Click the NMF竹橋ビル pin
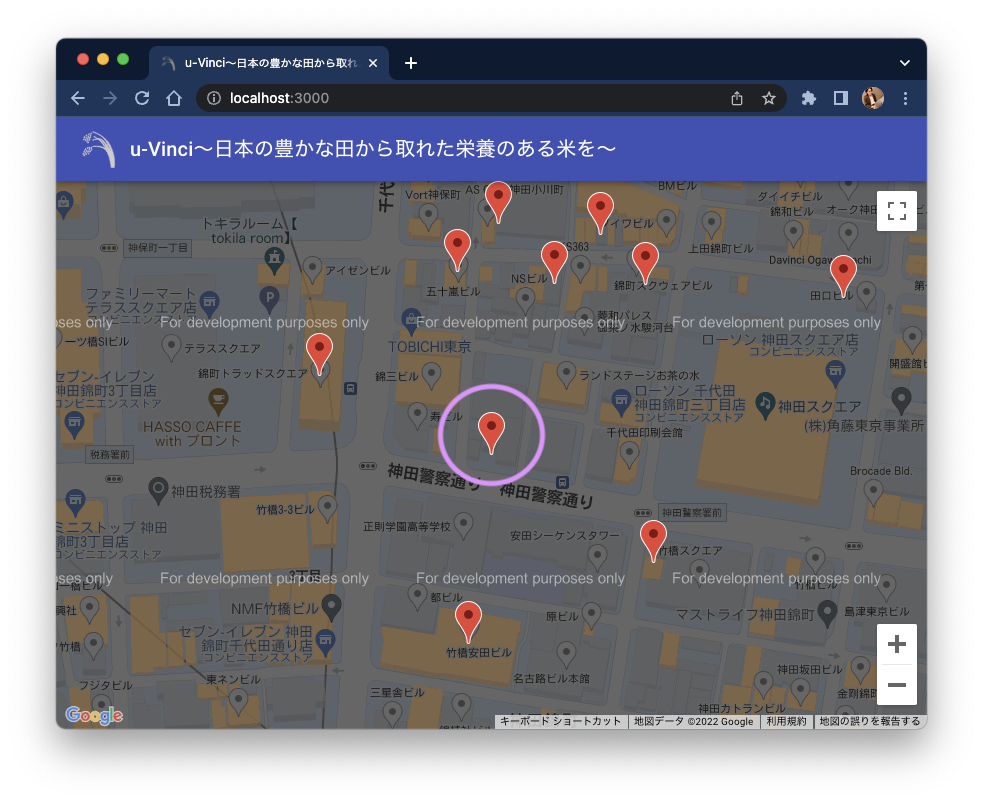Viewport: 983px width, 803px height. 332,606
